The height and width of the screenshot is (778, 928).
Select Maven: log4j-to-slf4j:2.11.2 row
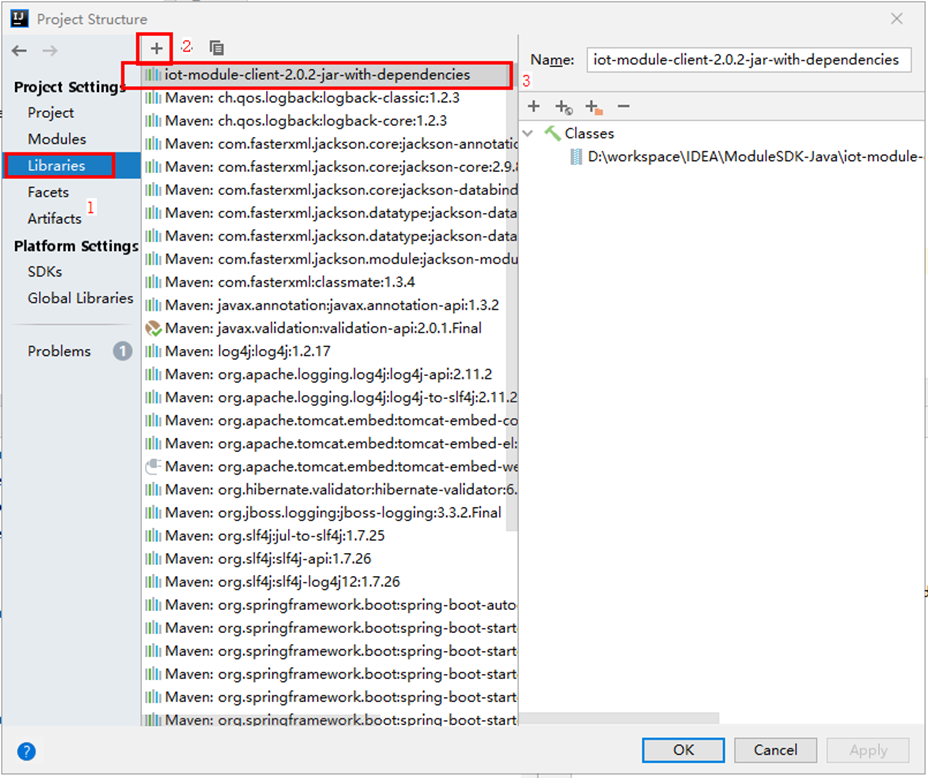click(330, 398)
